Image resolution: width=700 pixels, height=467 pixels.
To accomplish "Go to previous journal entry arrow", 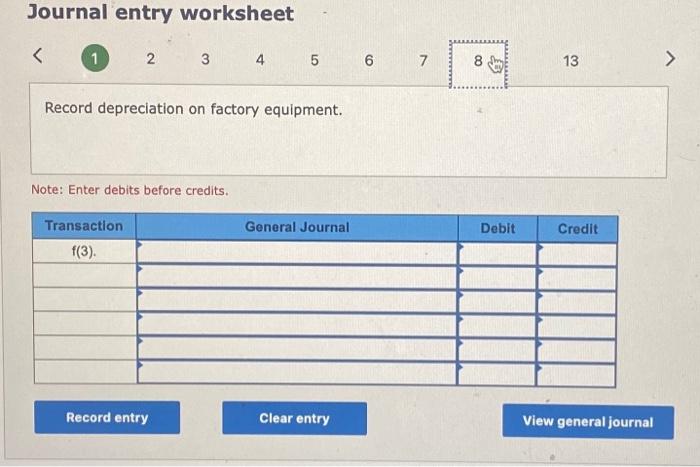I will pyautogui.click(x=38, y=56).
